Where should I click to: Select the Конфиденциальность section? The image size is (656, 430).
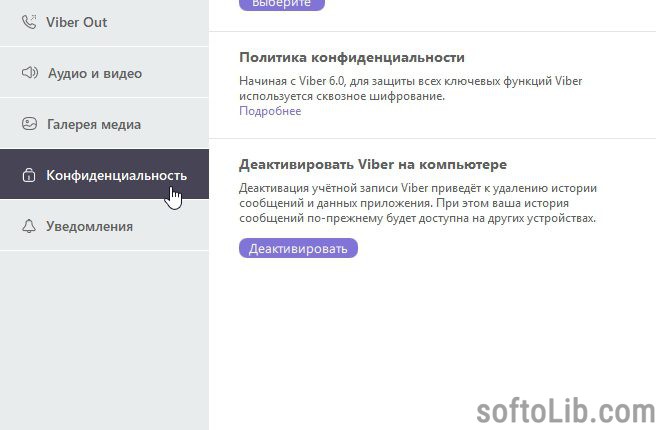(x=104, y=174)
